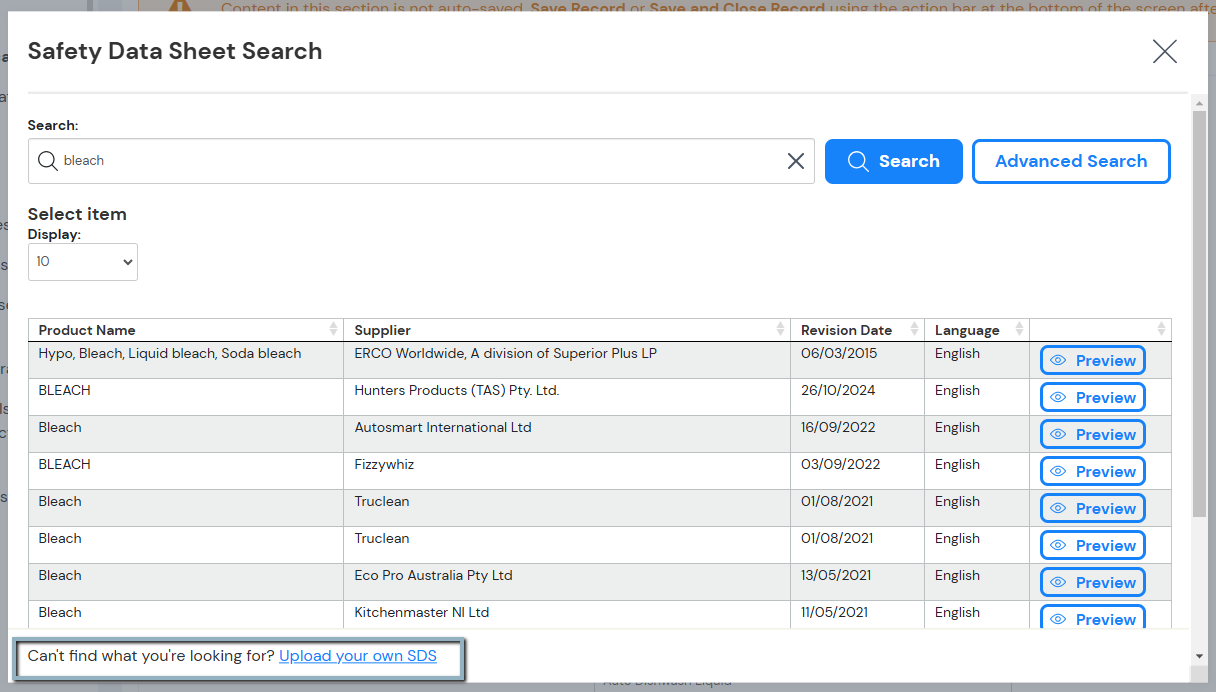Viewport: 1216px width, 692px height.
Task: Click the sort arrows on Product Name column
Action: [x=334, y=328]
